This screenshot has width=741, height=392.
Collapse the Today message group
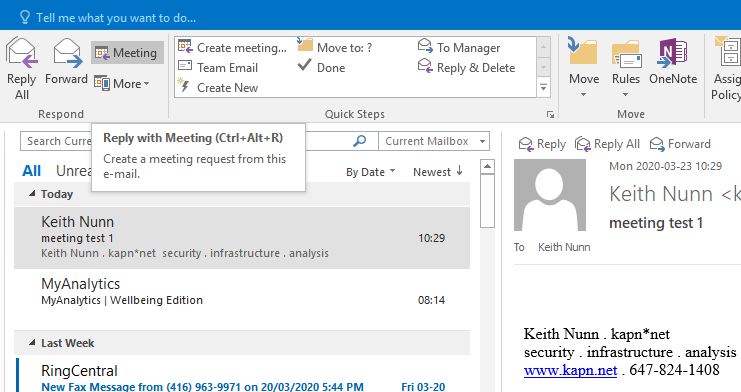point(32,193)
